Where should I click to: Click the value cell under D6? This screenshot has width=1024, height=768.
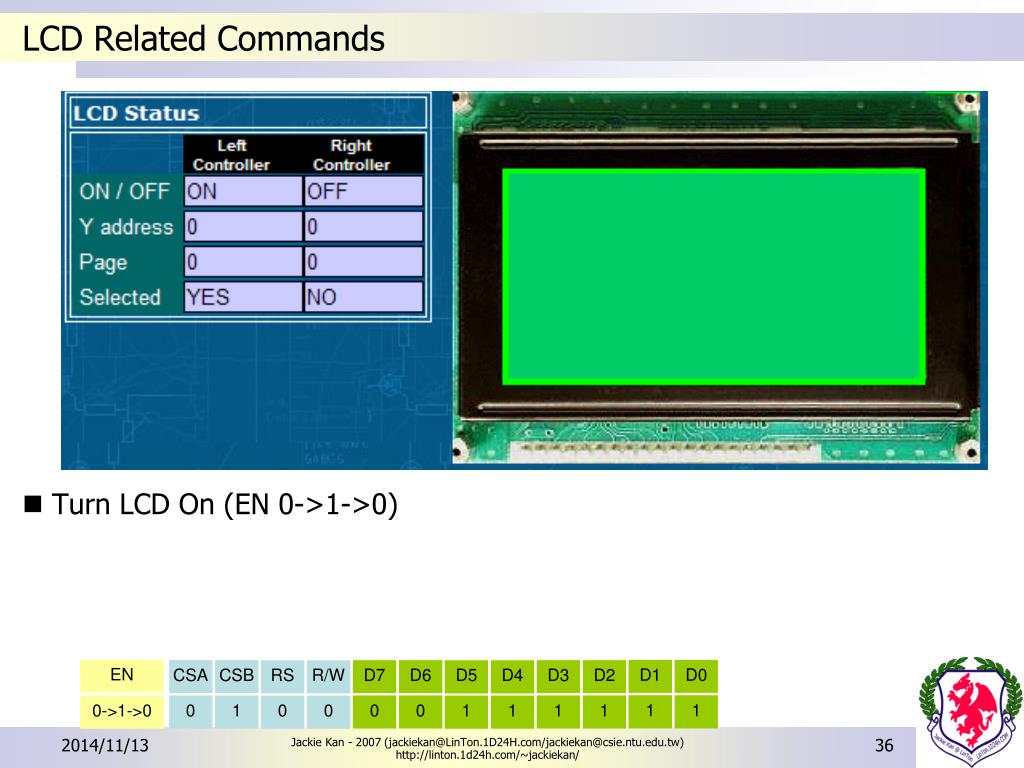pyautogui.click(x=421, y=711)
